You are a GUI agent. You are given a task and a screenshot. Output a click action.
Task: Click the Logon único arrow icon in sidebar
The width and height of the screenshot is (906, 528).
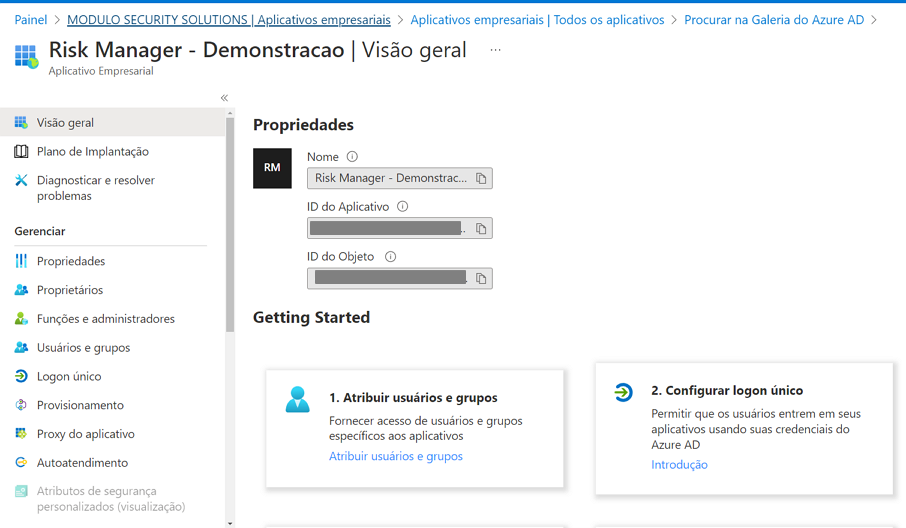(x=21, y=376)
